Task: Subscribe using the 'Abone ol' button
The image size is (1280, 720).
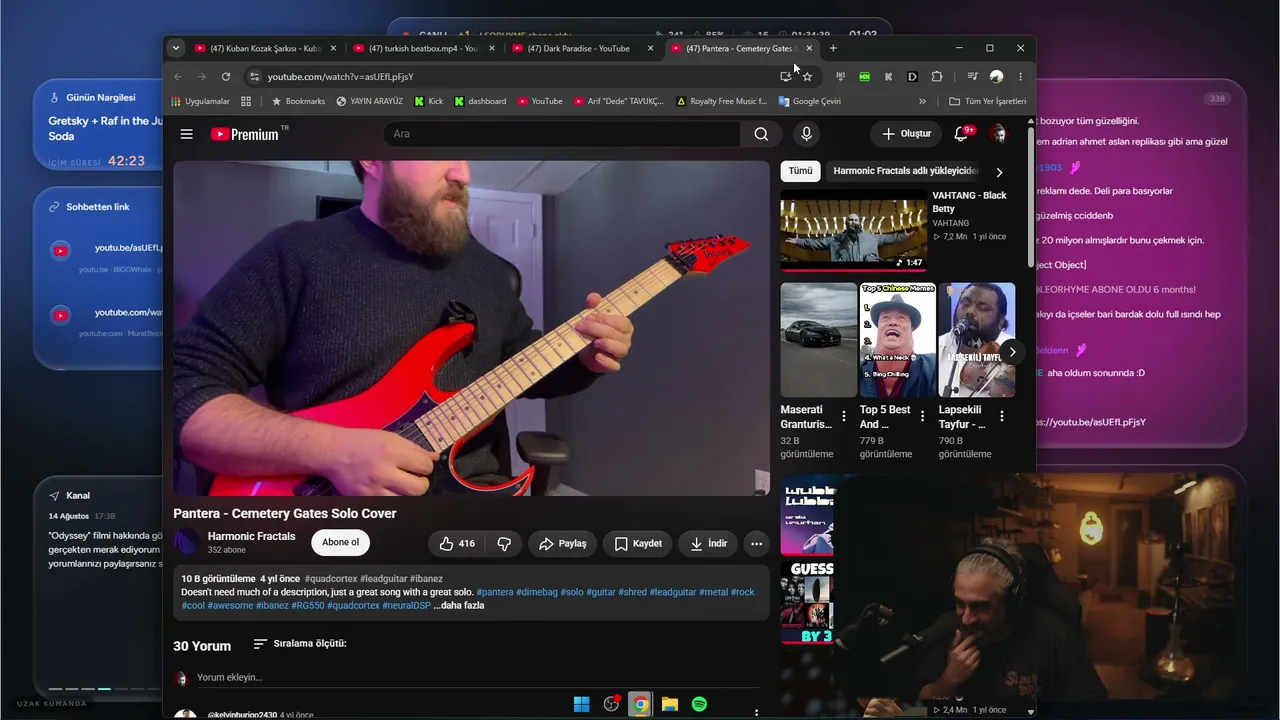Action: click(x=340, y=543)
